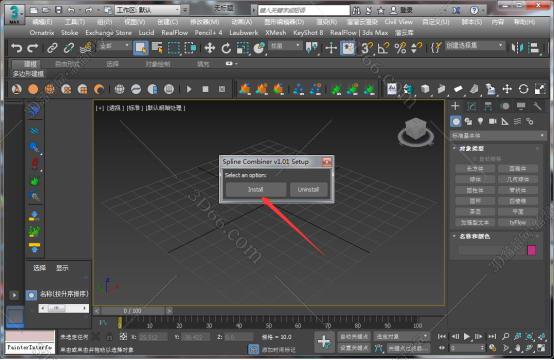Open the reference coordinate system dropdown

click(285, 46)
